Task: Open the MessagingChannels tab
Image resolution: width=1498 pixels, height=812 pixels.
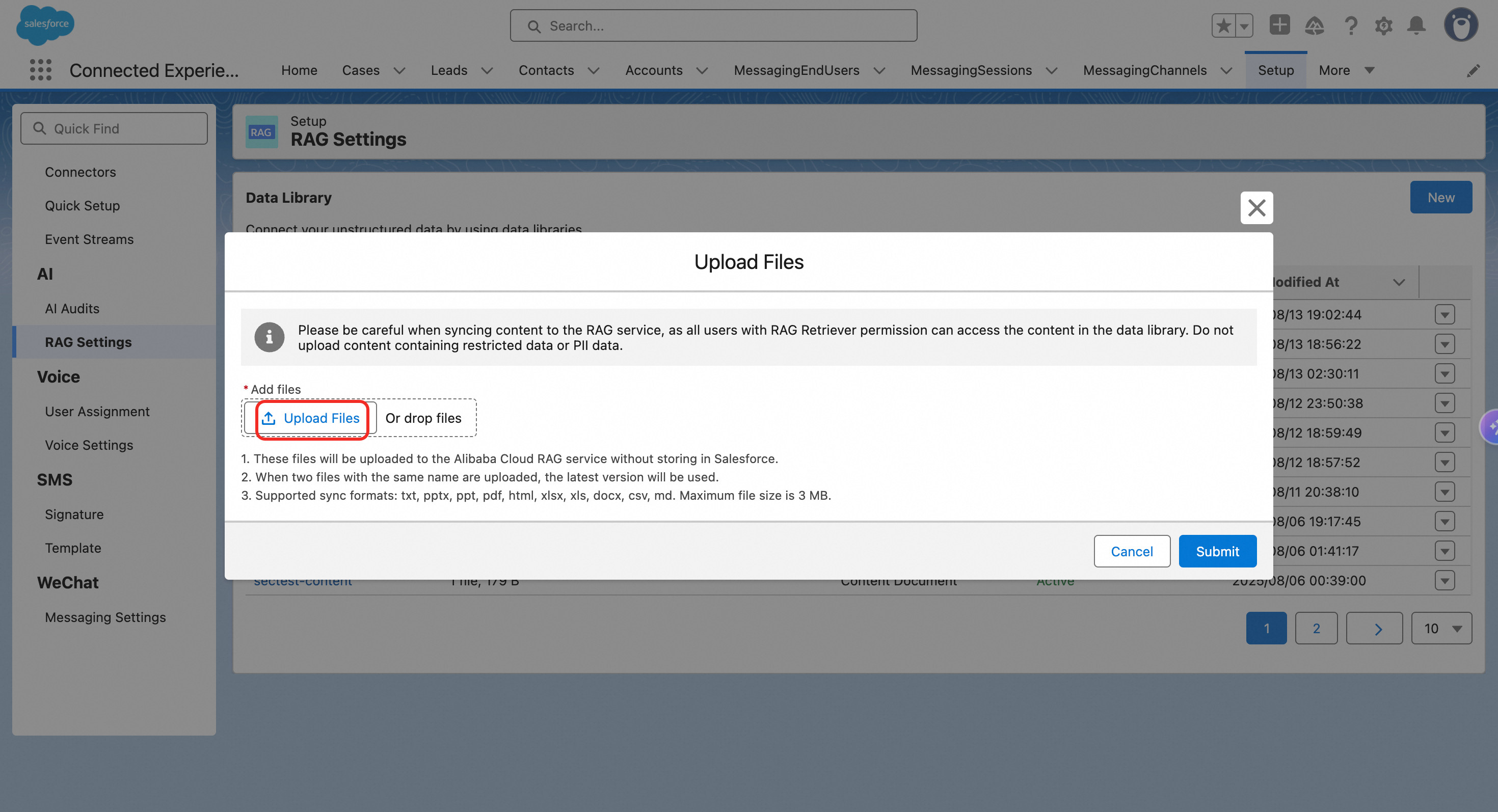Action: [x=1144, y=70]
